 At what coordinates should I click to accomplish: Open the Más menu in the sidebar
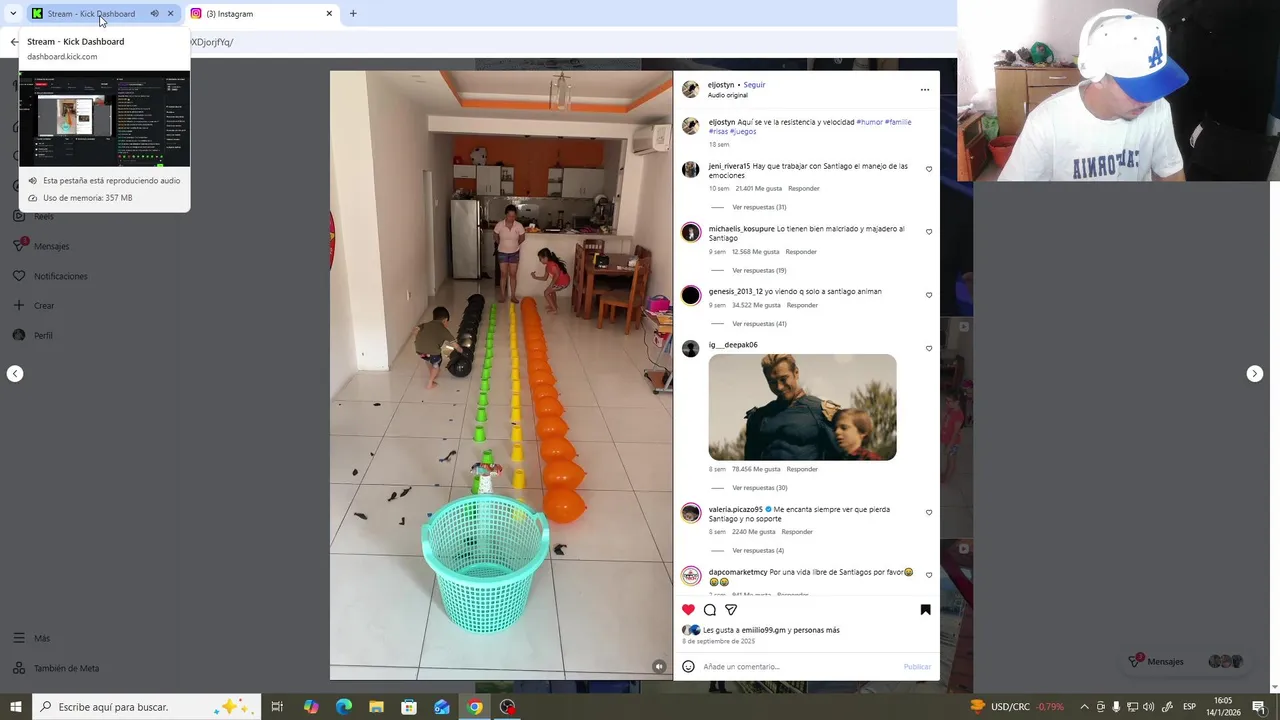(x=41, y=638)
